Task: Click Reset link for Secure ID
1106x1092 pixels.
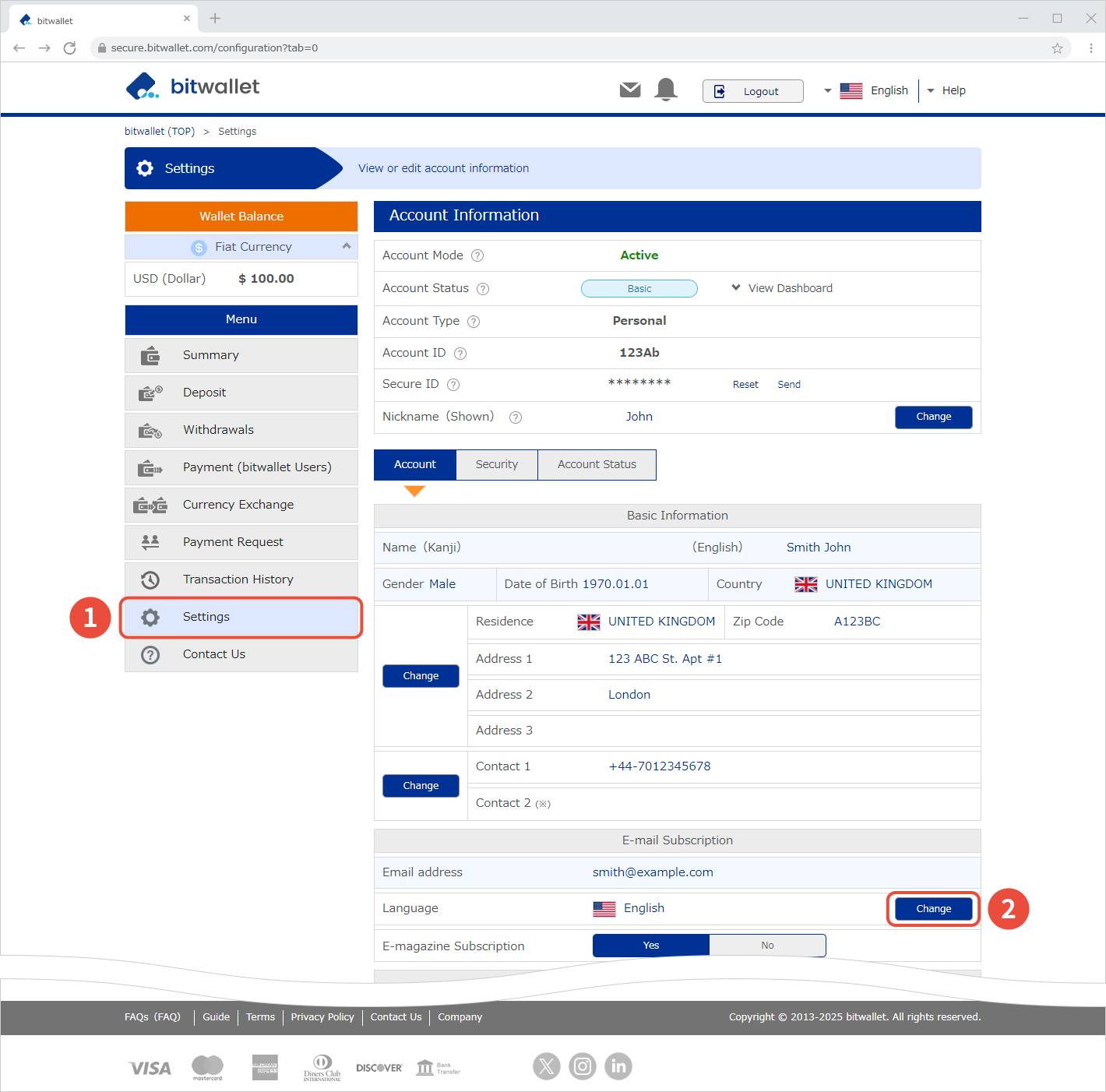Action: pos(745,385)
